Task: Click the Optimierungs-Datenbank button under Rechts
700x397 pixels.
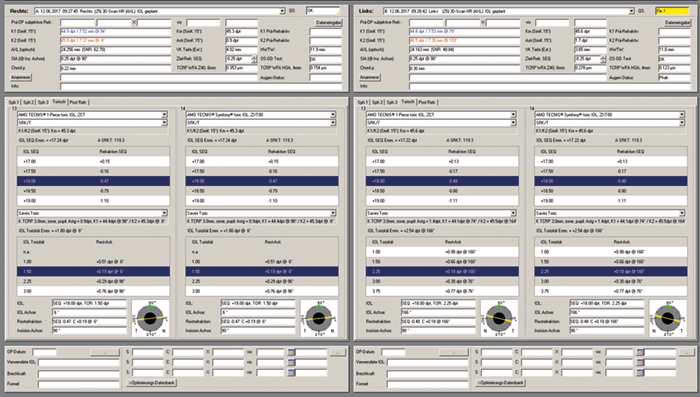Action: pyautogui.click(x=152, y=383)
